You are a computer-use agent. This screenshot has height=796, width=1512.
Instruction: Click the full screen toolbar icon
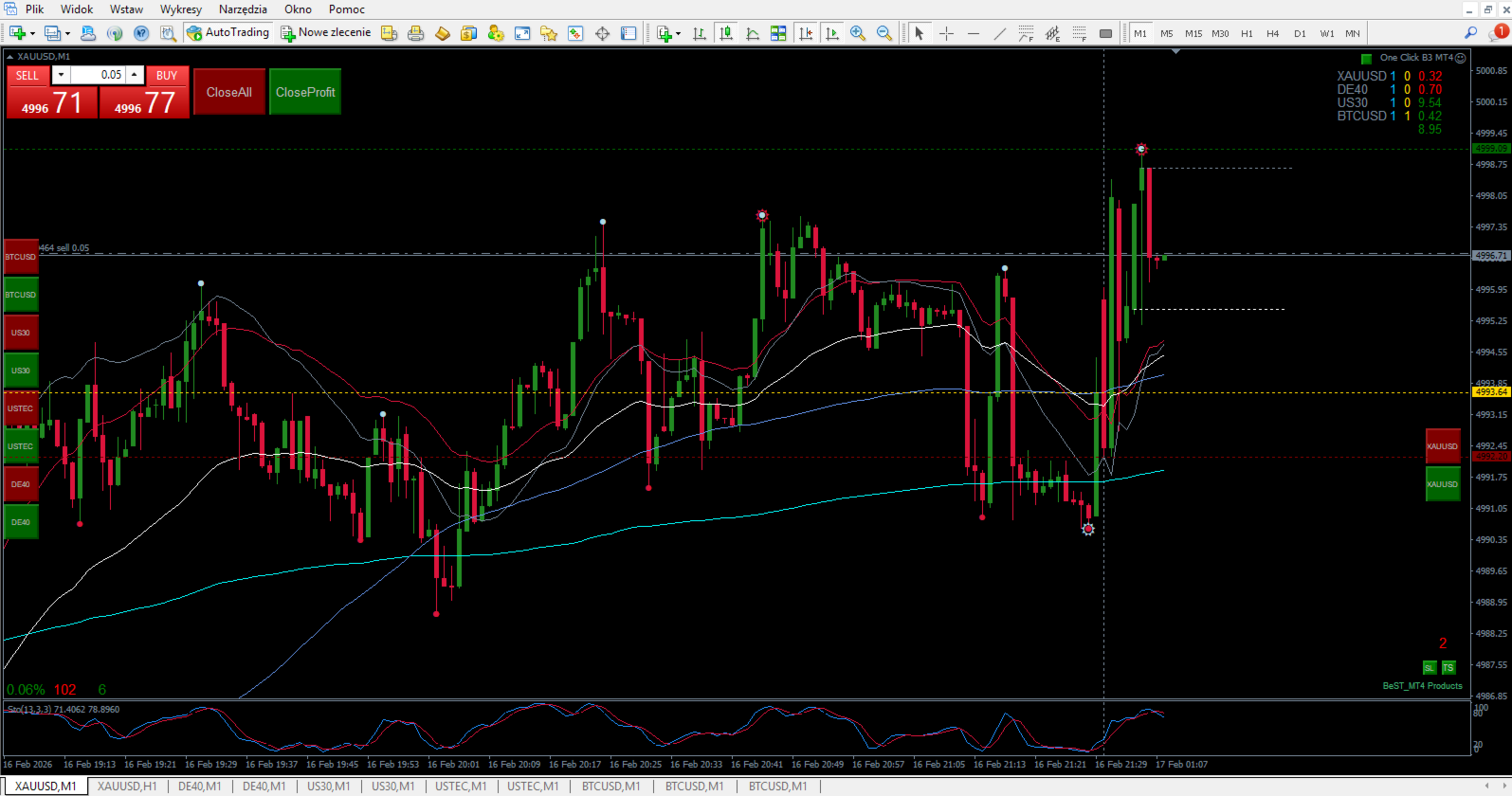(522, 33)
